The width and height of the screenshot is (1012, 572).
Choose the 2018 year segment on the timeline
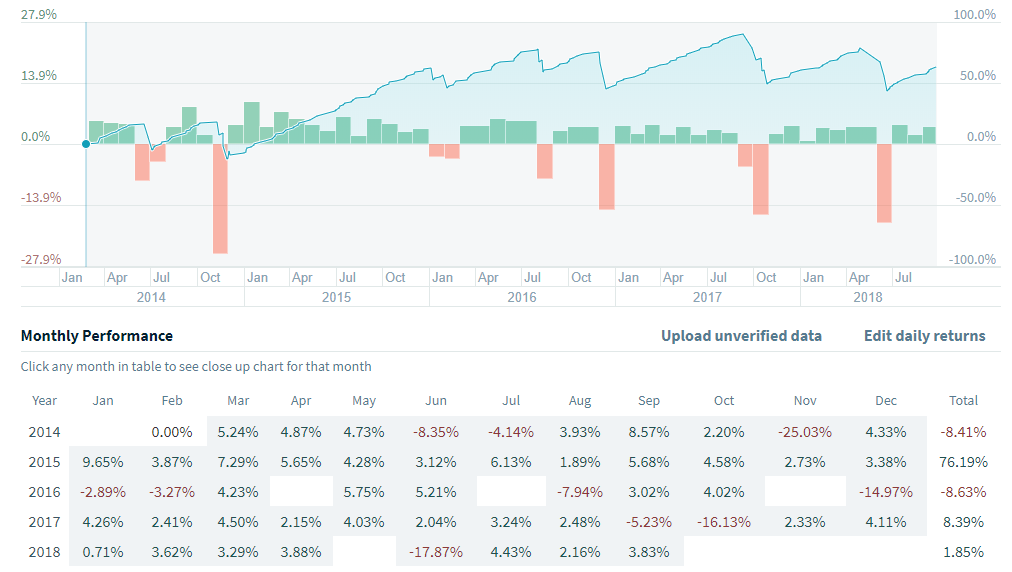click(x=868, y=297)
